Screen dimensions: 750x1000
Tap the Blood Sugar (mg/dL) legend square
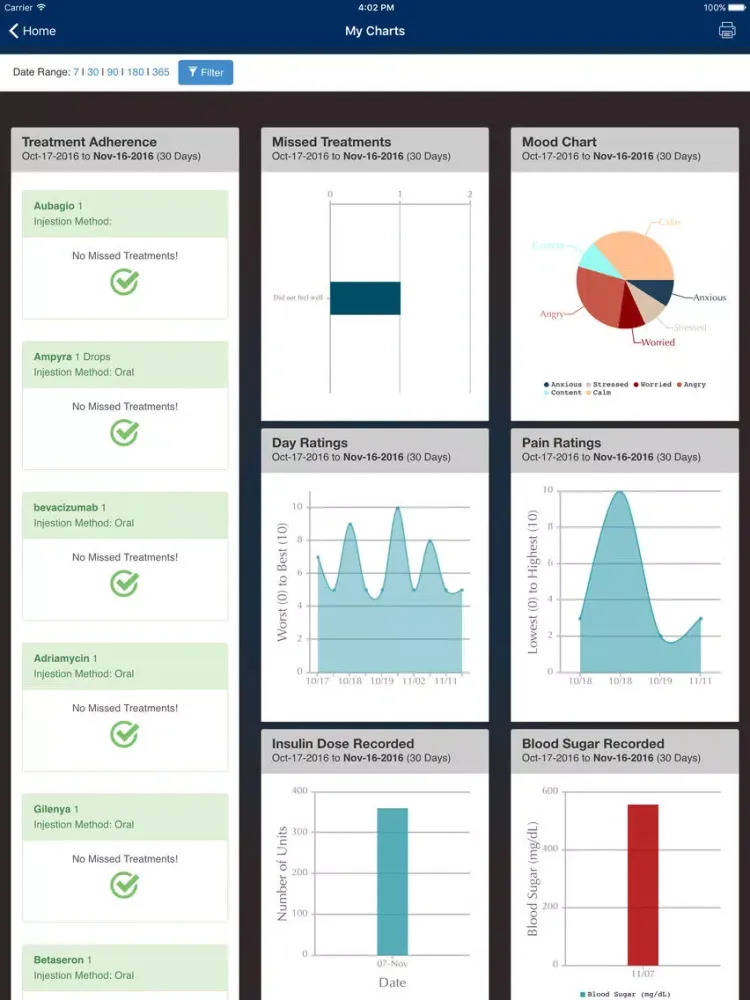(583, 994)
